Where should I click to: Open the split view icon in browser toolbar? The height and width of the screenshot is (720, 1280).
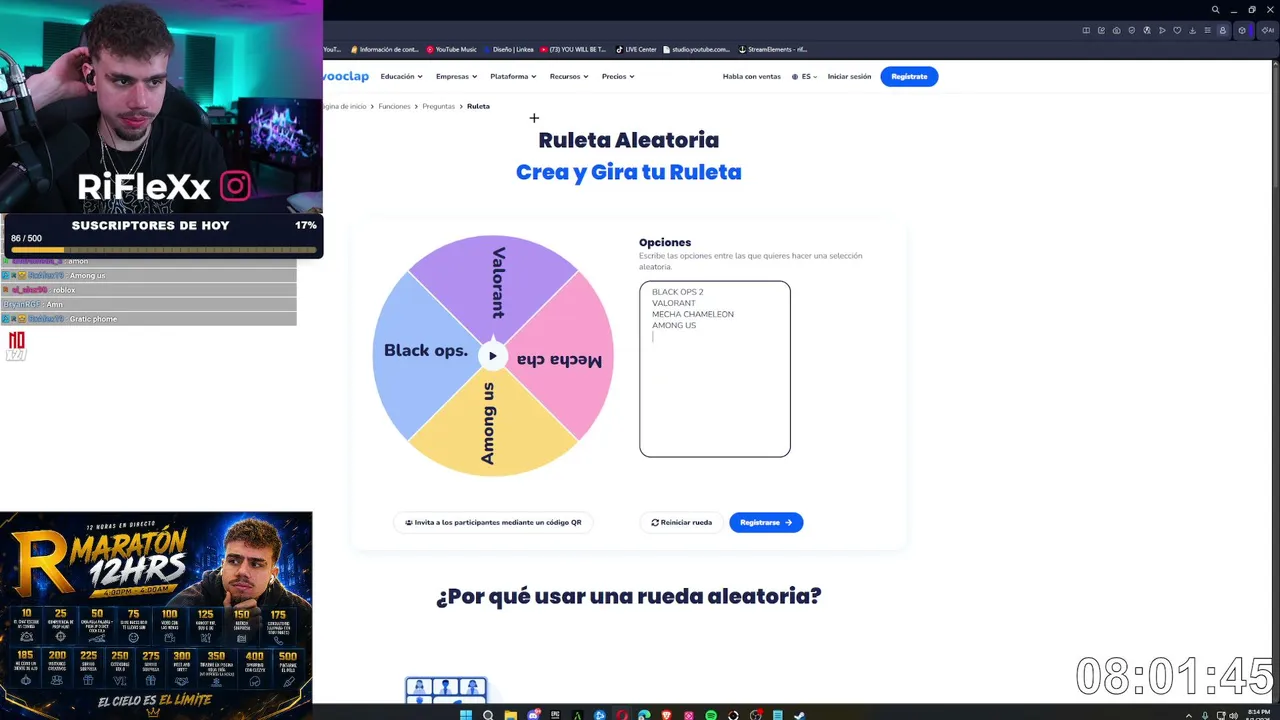(1086, 31)
